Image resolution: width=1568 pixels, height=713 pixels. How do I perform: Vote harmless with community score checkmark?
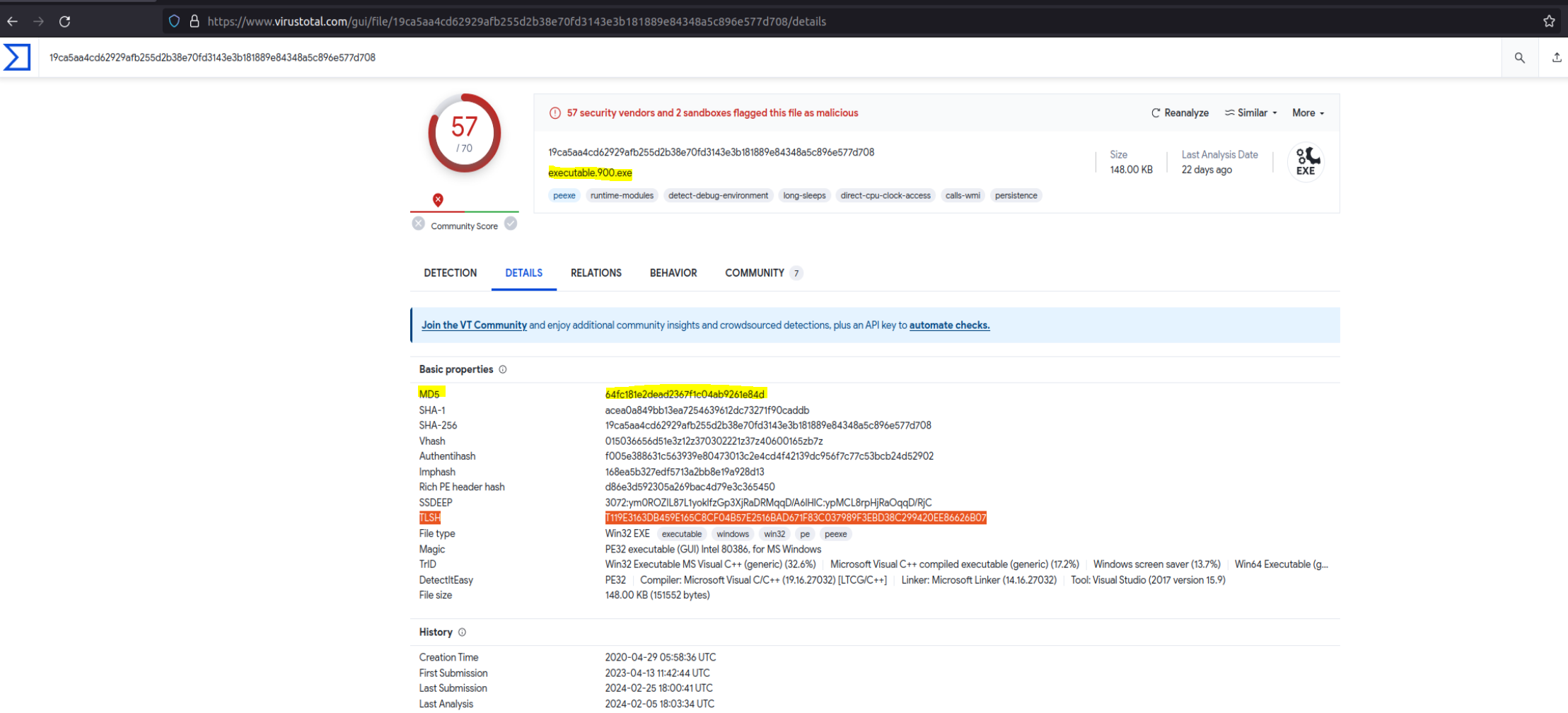pyautogui.click(x=511, y=224)
